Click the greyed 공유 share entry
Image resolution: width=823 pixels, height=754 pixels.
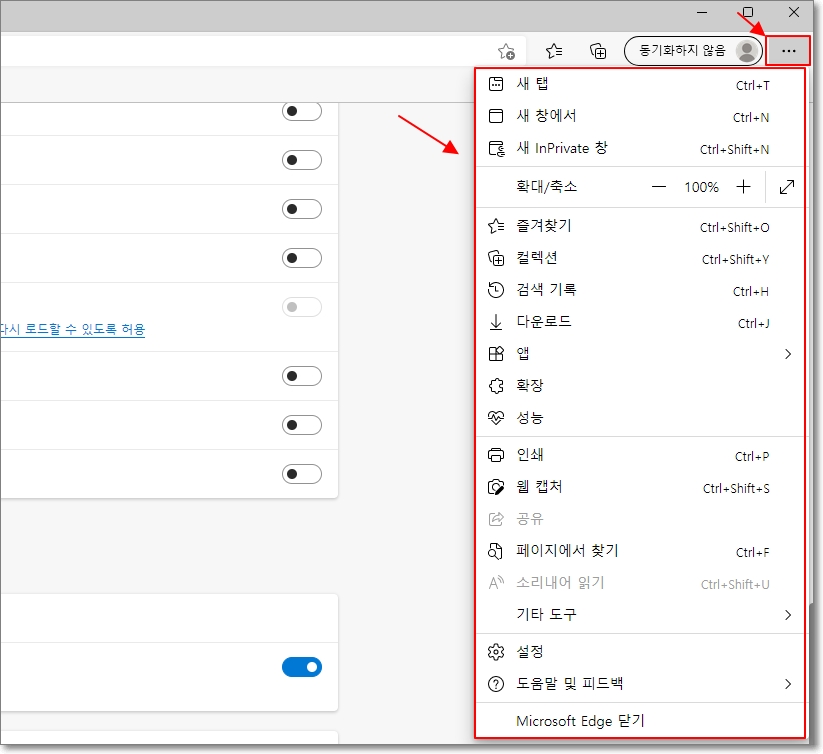639,519
